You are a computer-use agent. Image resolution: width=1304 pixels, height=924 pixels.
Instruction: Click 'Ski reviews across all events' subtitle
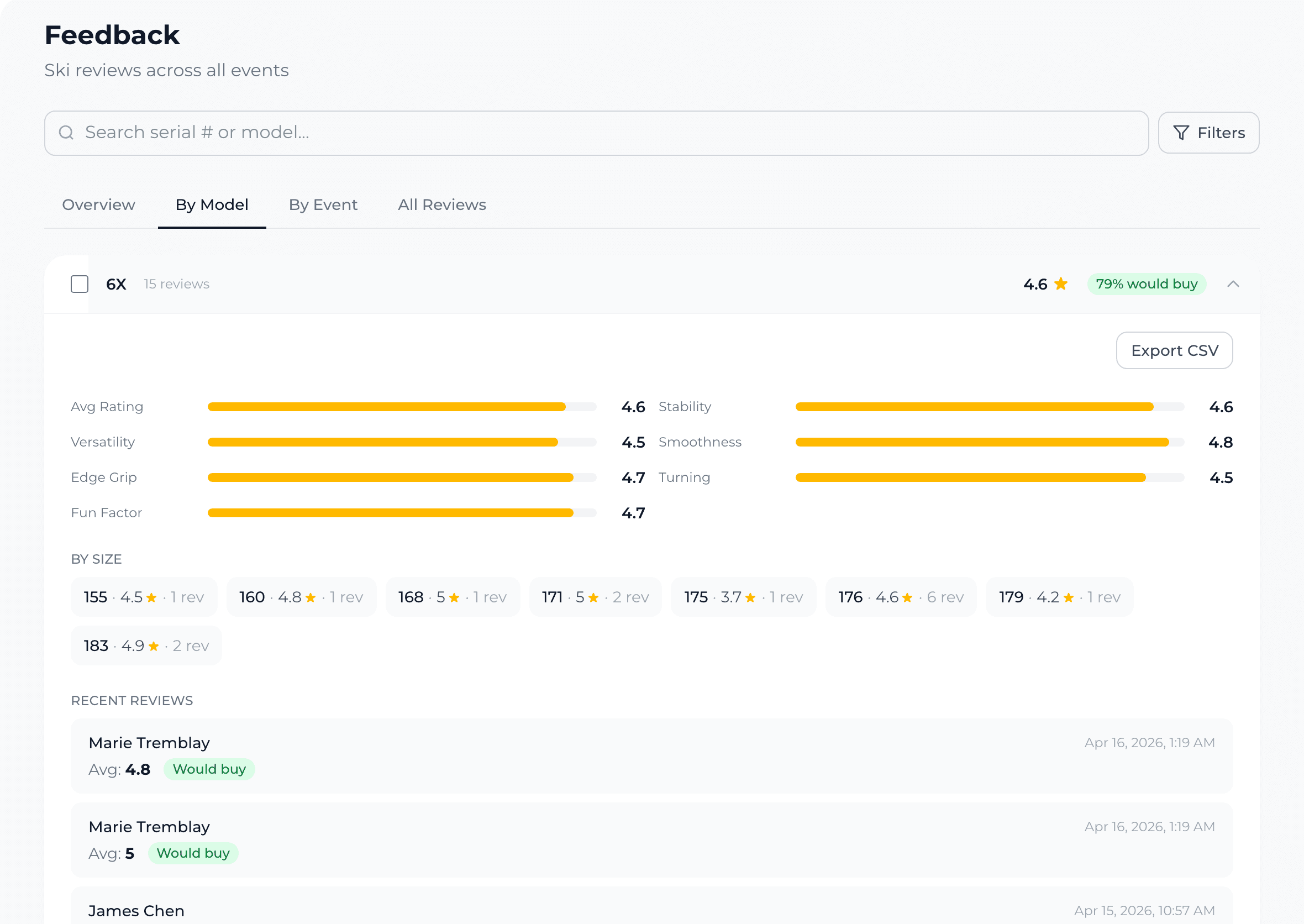(167, 71)
